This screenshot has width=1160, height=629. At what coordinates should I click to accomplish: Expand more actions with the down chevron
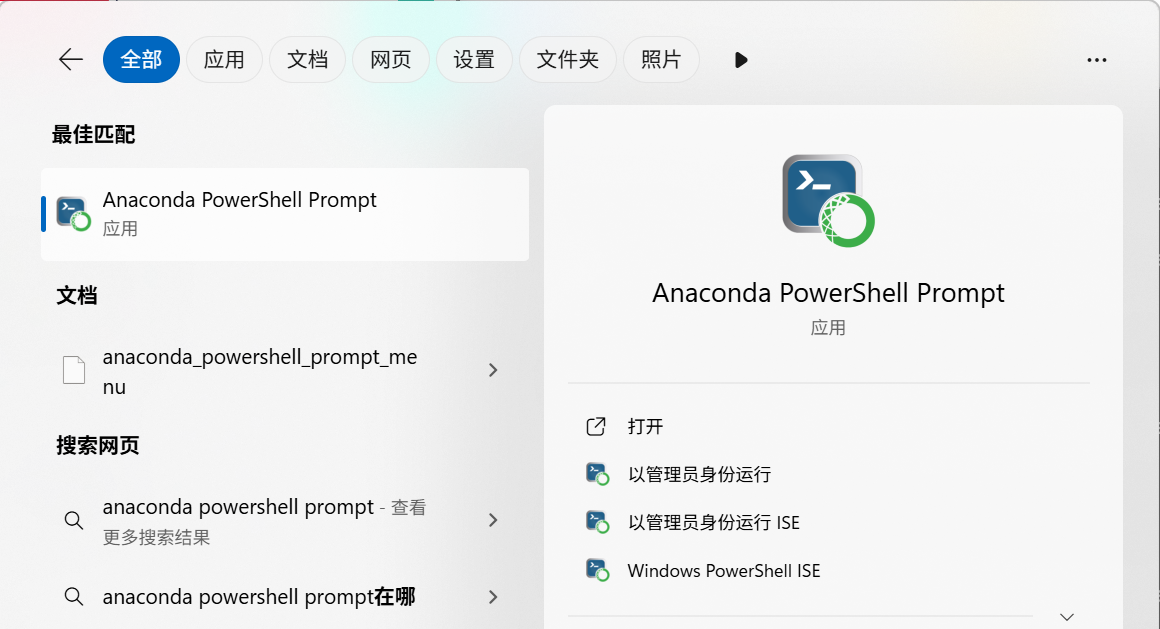tap(1066, 616)
